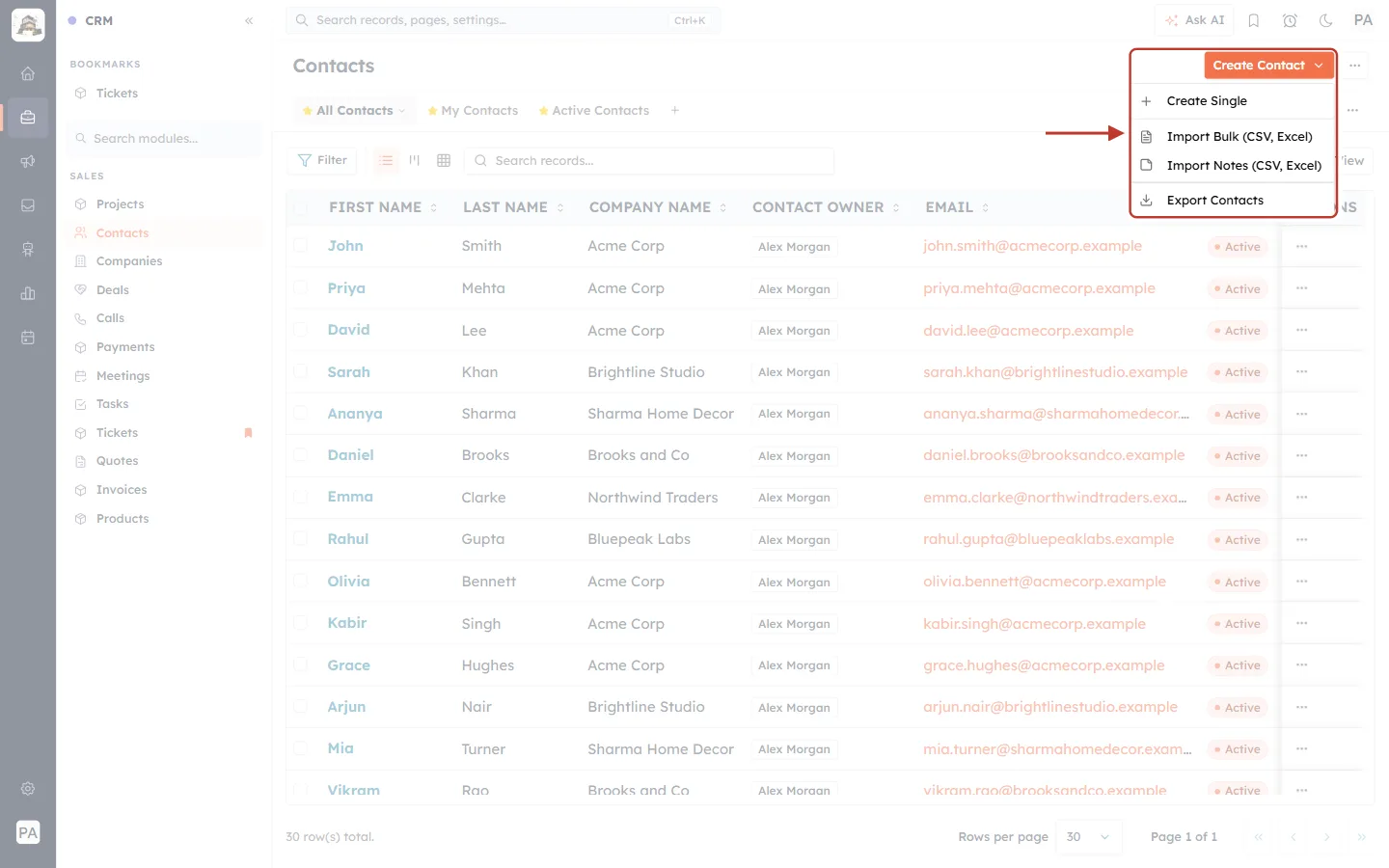Choose Export Contacts from the menu
Image resolution: width=1389 pixels, height=868 pixels.
click(1233, 201)
